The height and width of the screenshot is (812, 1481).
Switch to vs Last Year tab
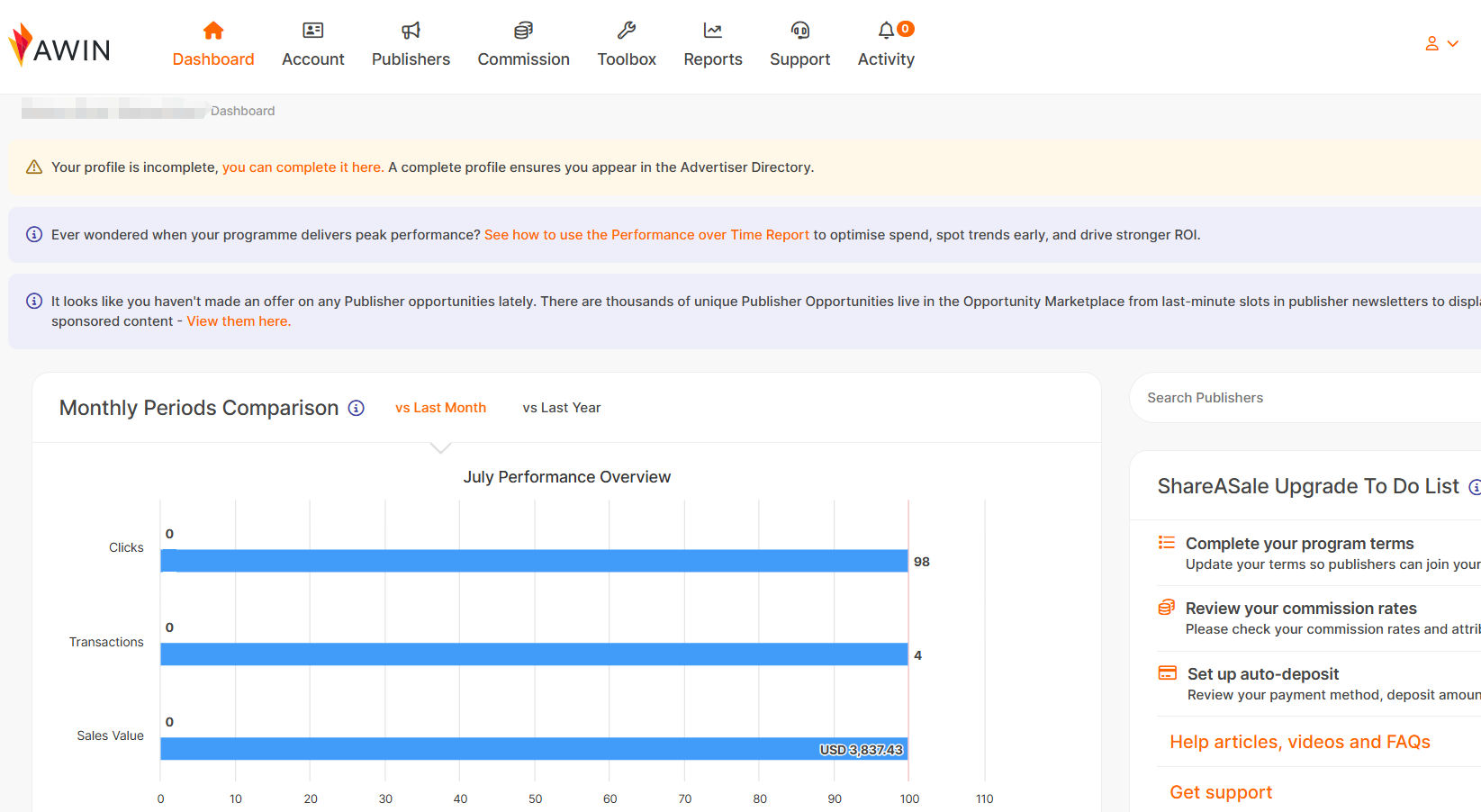click(561, 408)
